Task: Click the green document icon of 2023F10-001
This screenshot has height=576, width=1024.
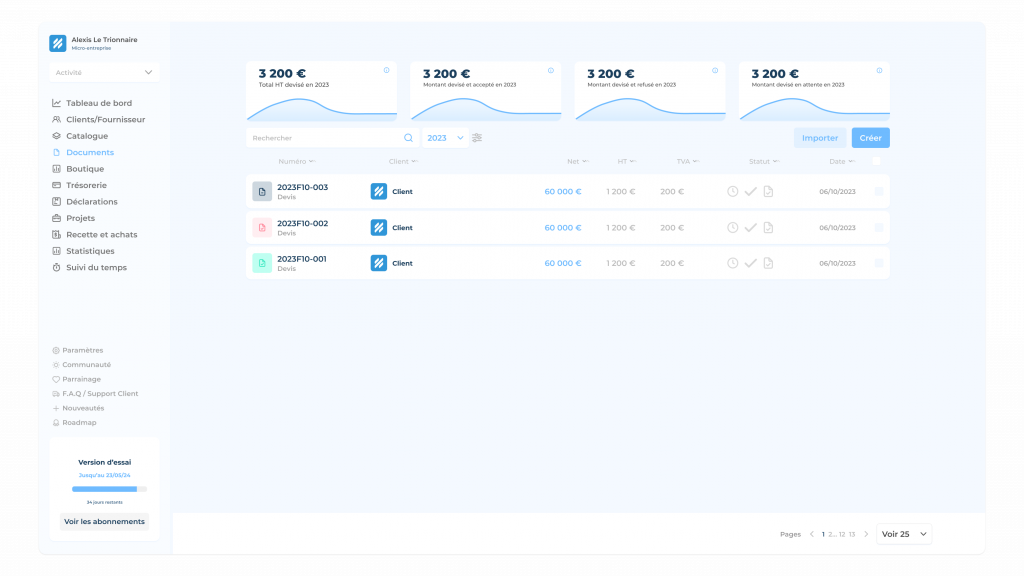Action: click(x=262, y=263)
